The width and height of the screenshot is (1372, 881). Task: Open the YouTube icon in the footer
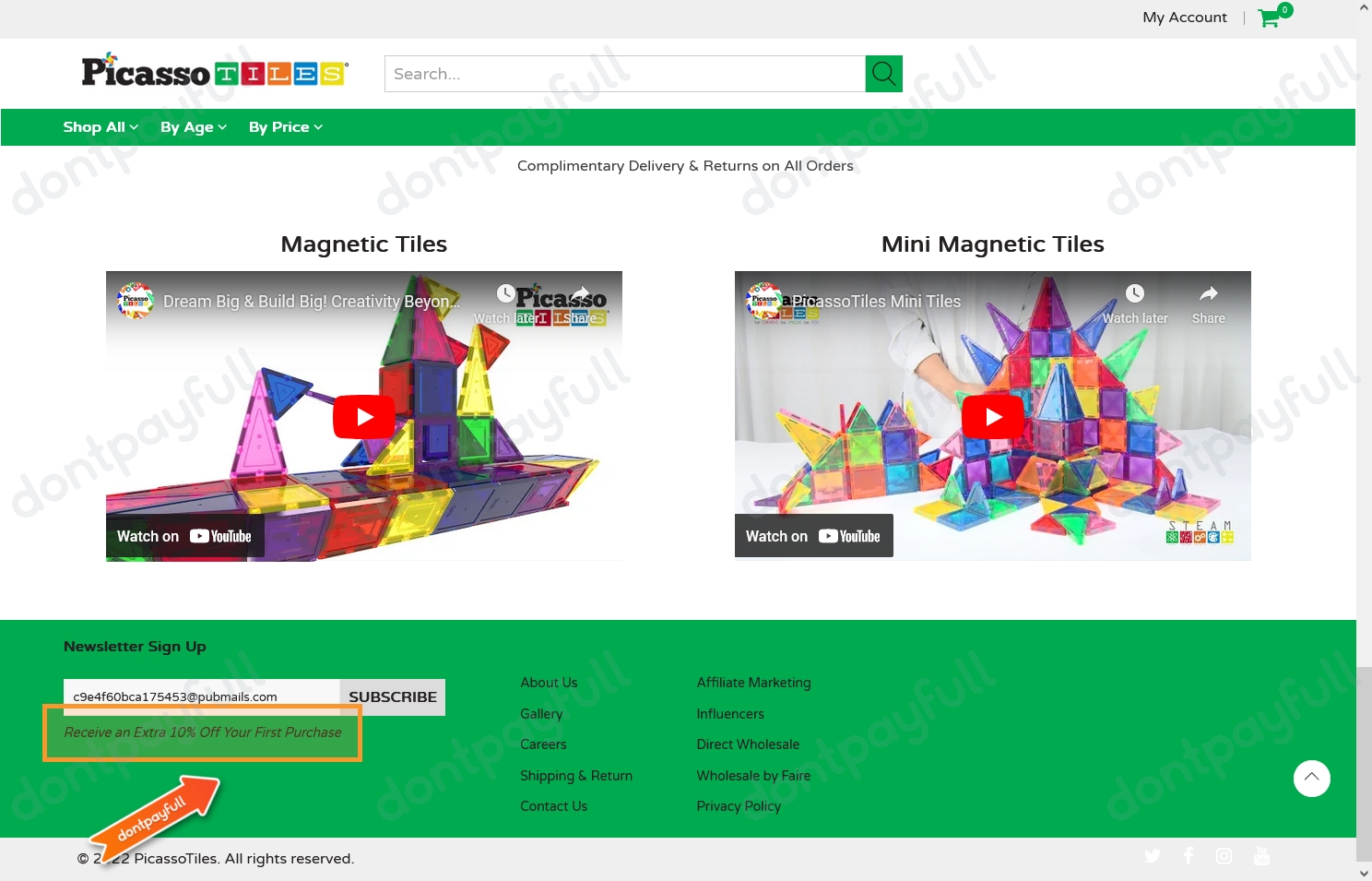pos(1261,856)
